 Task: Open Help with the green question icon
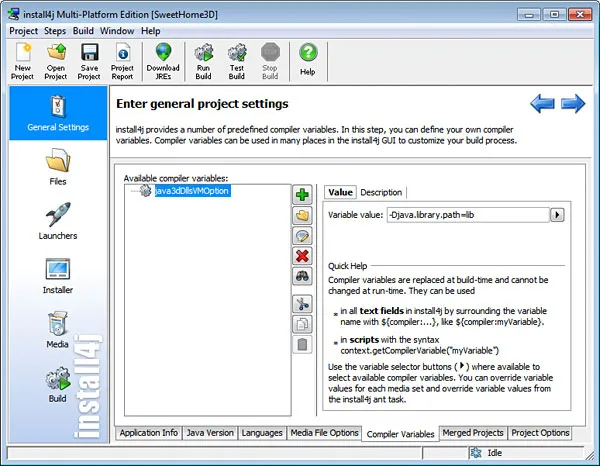click(x=308, y=53)
